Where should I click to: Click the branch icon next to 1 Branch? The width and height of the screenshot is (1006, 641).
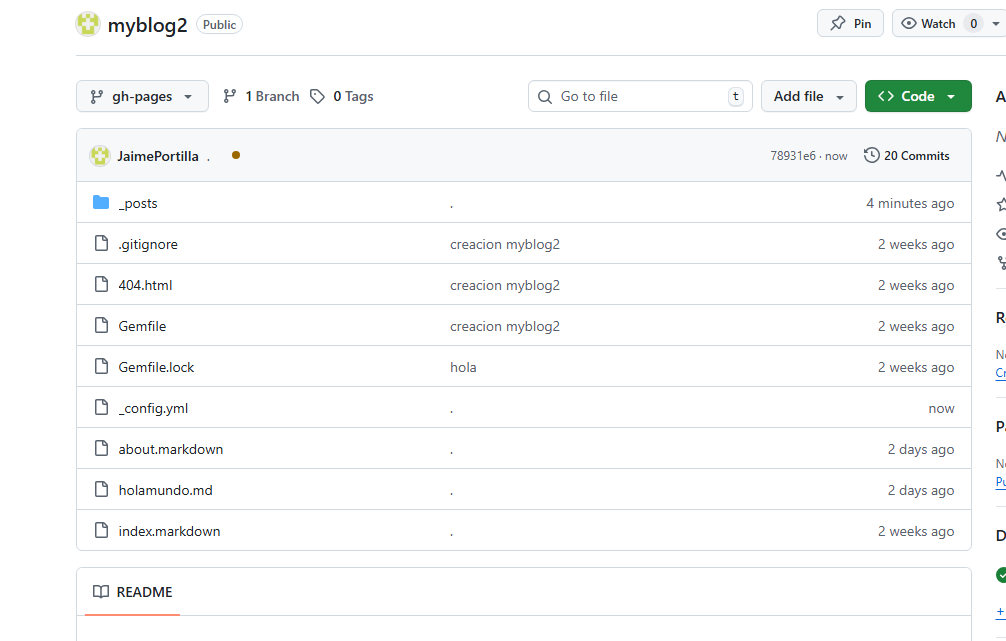(x=230, y=97)
